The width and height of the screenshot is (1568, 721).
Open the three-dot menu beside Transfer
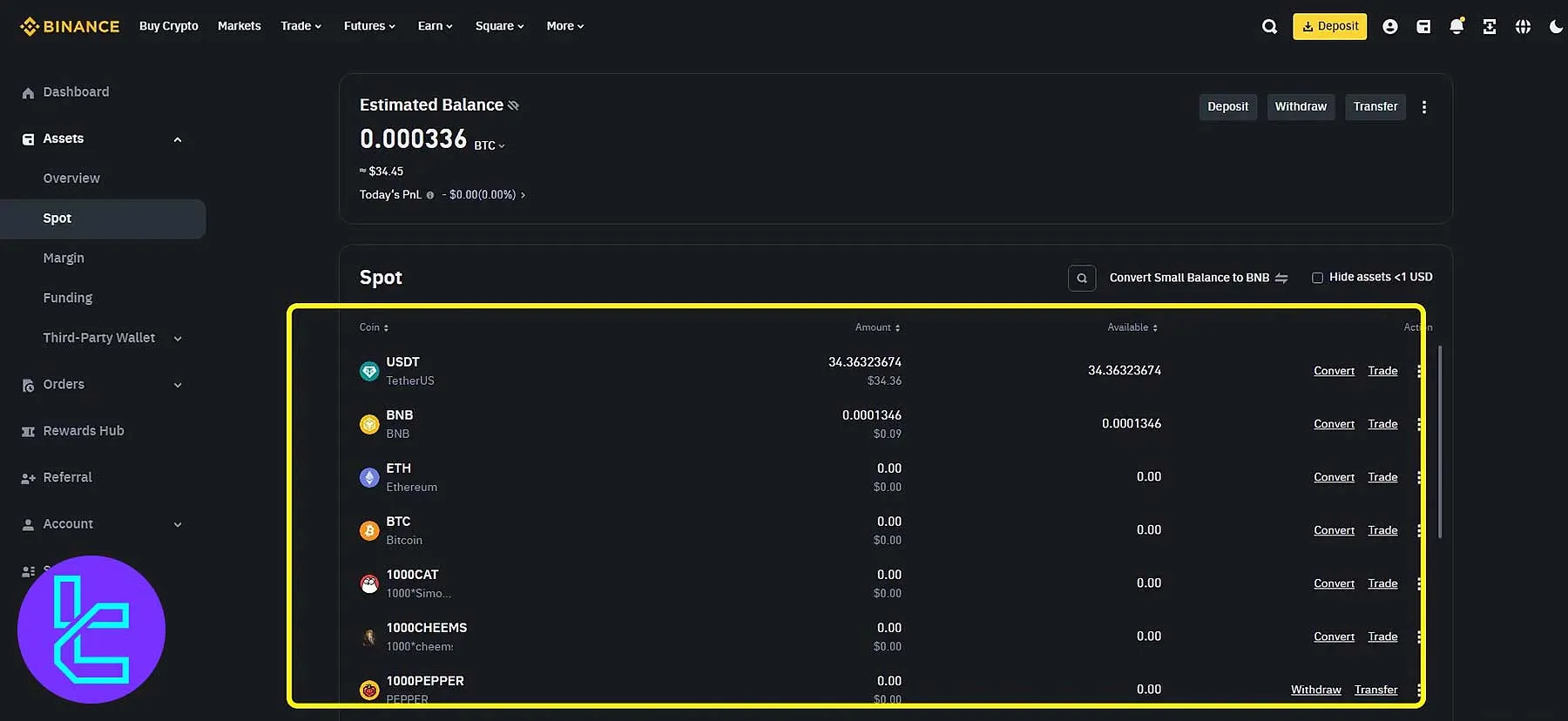[x=1424, y=107]
